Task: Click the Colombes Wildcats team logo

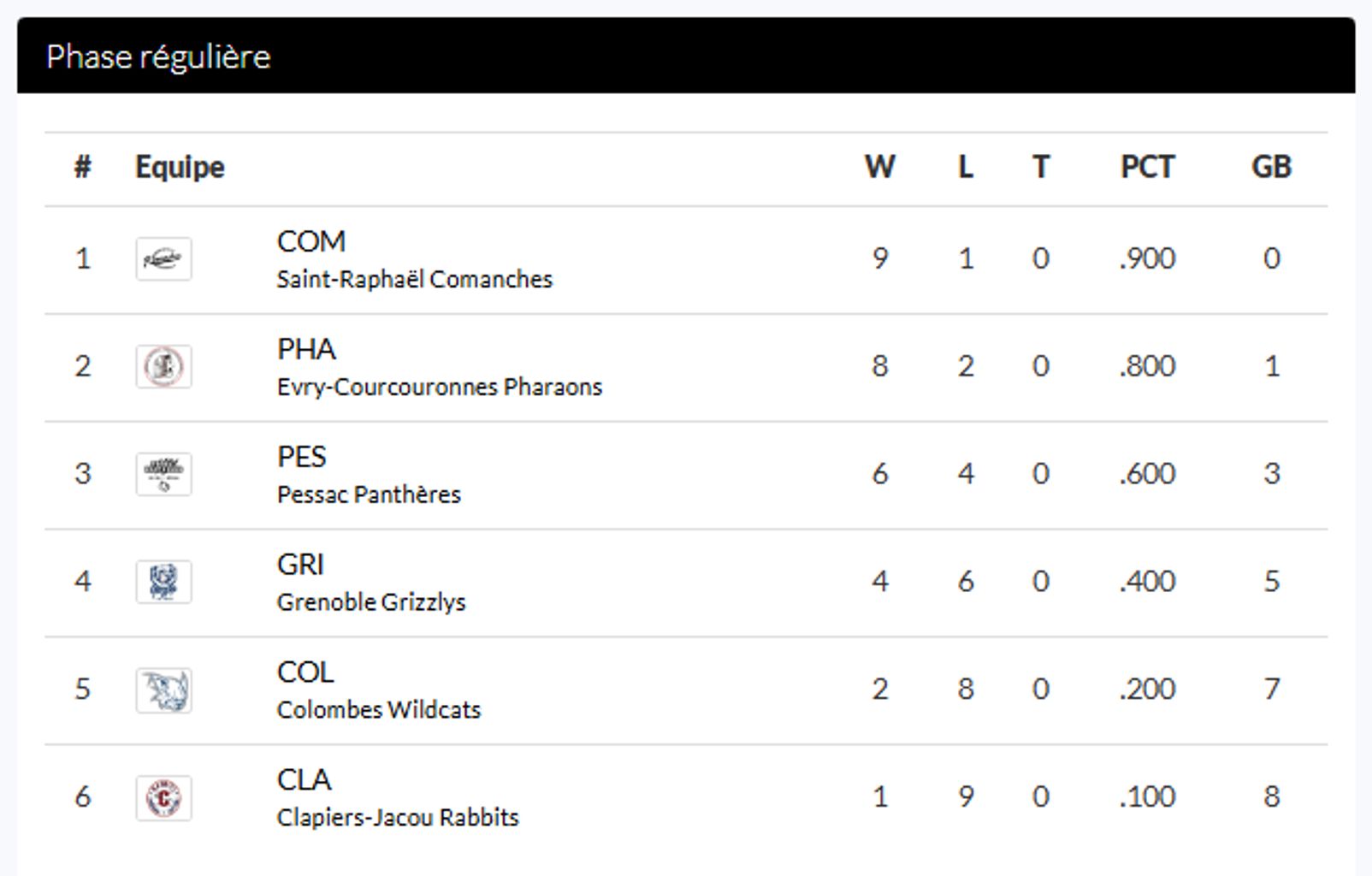Action: (x=163, y=690)
